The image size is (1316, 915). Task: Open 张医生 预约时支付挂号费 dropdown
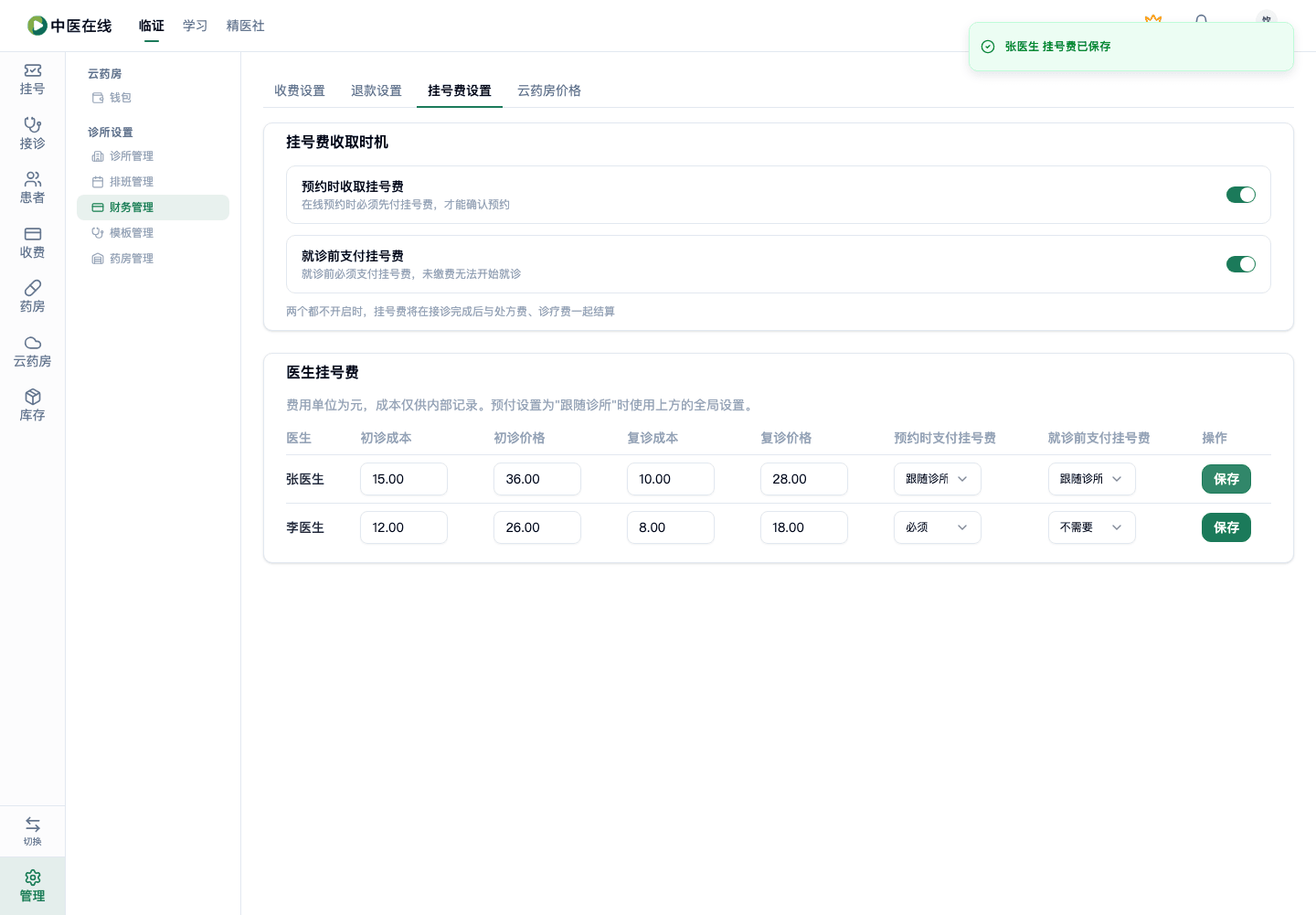tap(938, 479)
